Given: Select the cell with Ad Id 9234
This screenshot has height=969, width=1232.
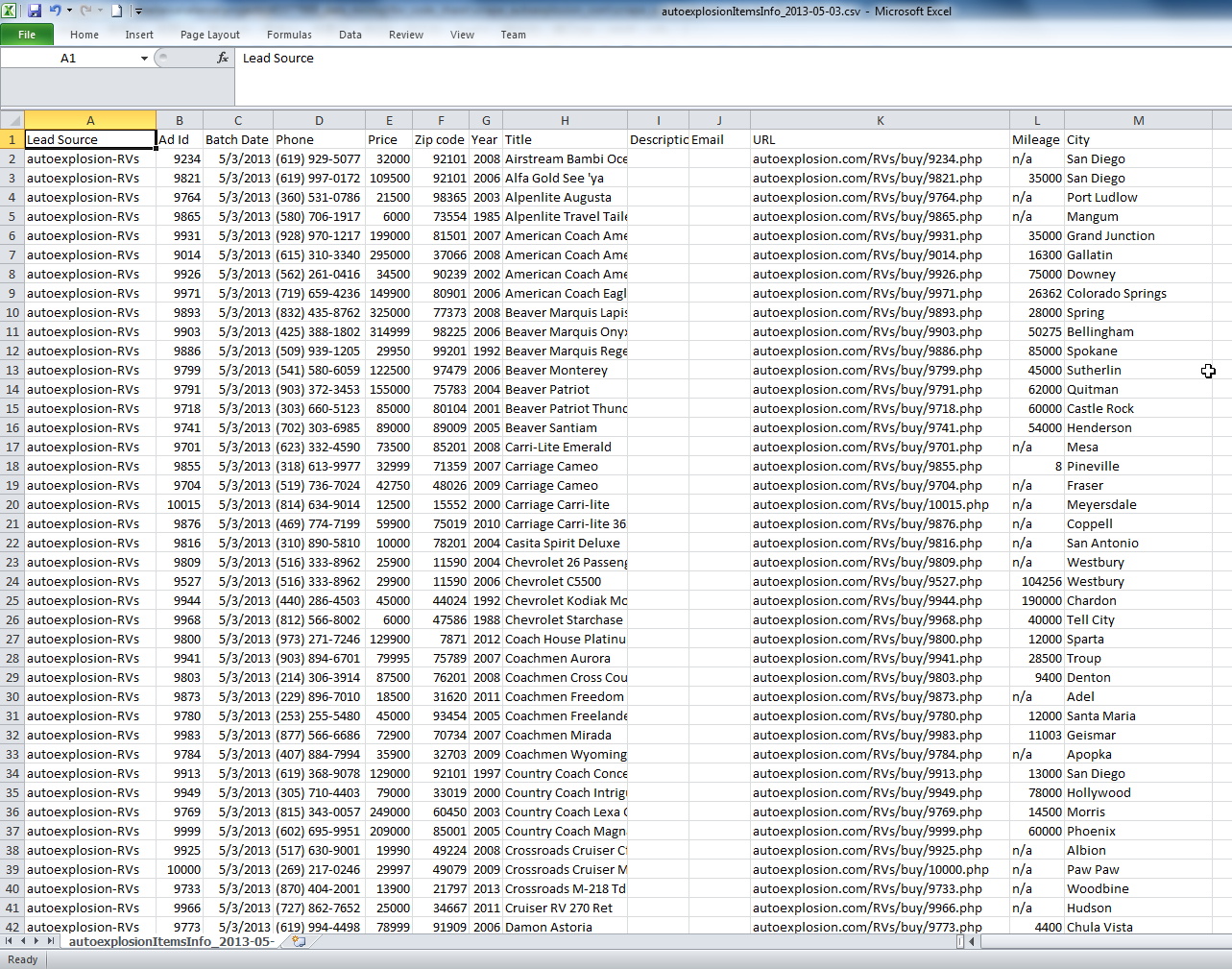Looking at the screenshot, I should click(180, 158).
